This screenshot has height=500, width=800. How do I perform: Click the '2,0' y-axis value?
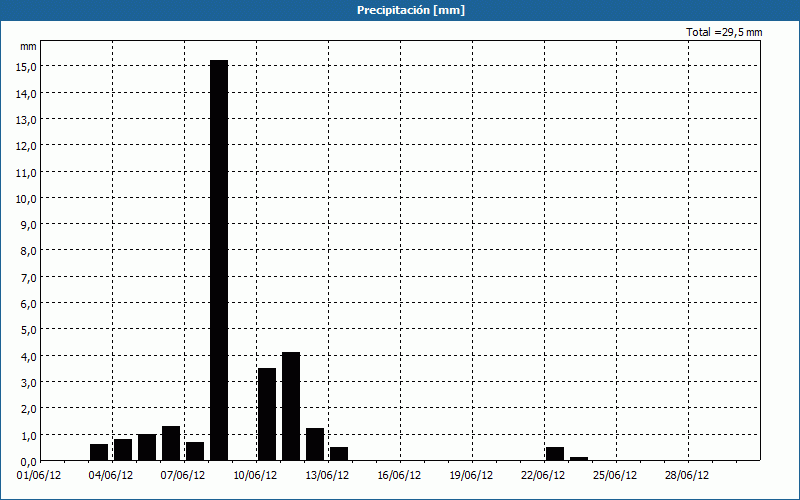coord(28,409)
